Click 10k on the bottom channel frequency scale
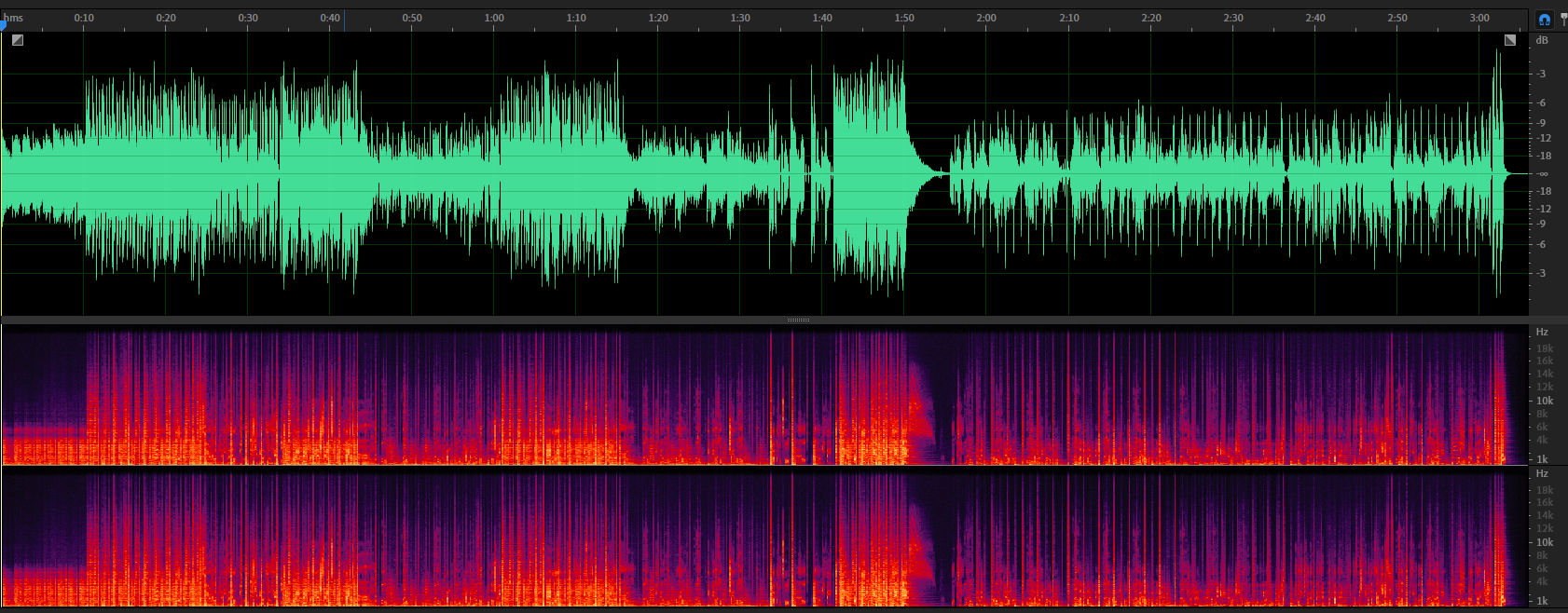The image size is (1568, 613). tap(1545, 542)
